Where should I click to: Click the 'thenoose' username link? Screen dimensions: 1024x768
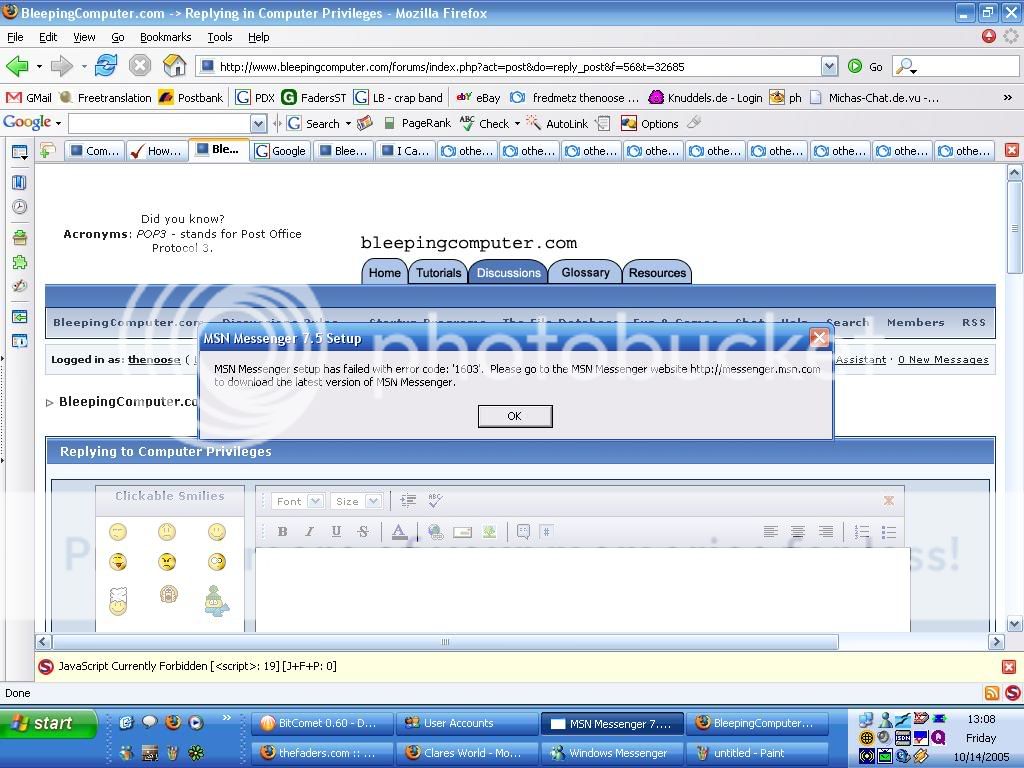tap(154, 360)
